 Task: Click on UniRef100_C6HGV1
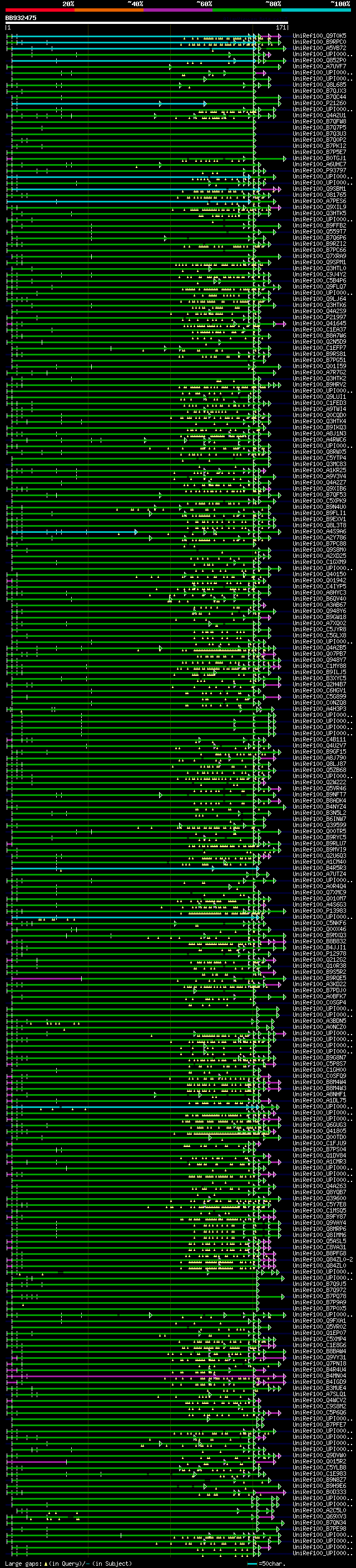pyautogui.click(x=319, y=690)
